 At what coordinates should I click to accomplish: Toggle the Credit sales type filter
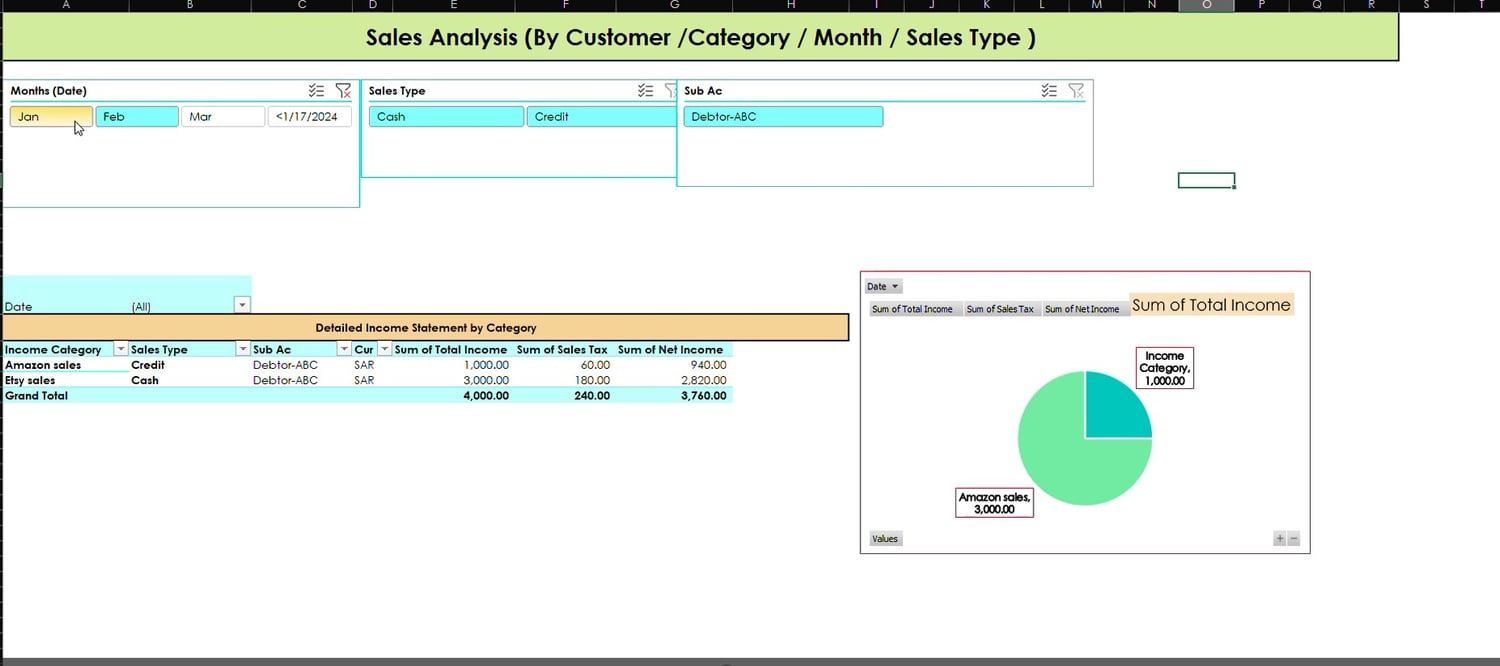pos(602,117)
